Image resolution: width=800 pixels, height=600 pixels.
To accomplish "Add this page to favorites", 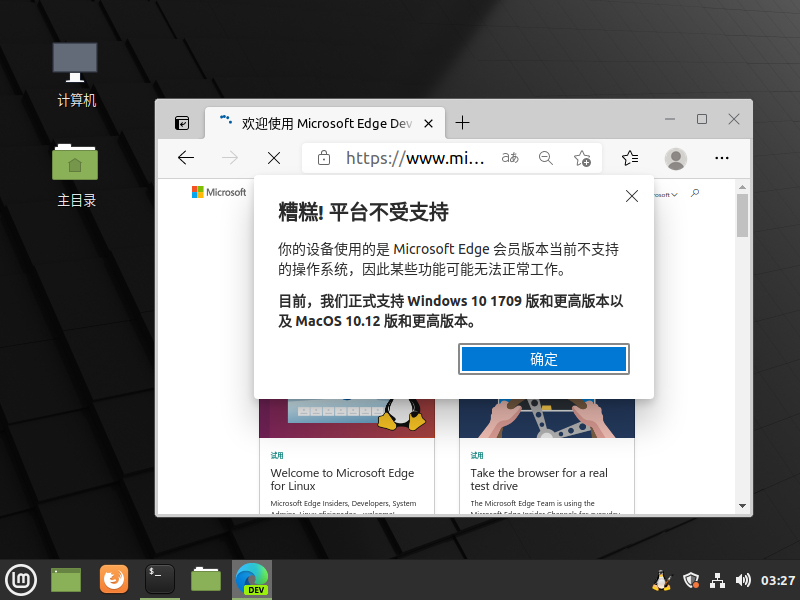I will tap(582, 158).
